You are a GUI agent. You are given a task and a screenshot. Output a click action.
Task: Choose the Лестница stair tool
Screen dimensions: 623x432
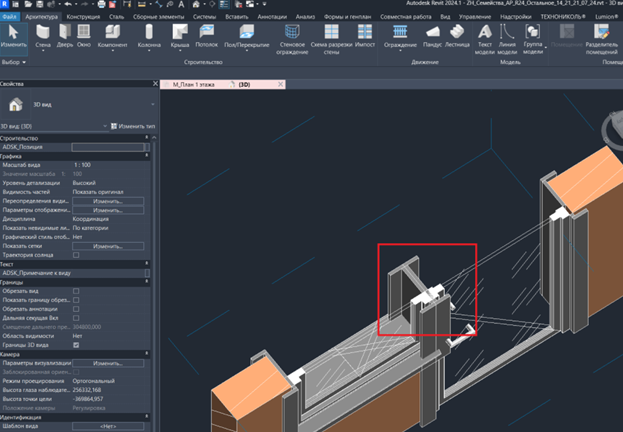click(x=457, y=36)
